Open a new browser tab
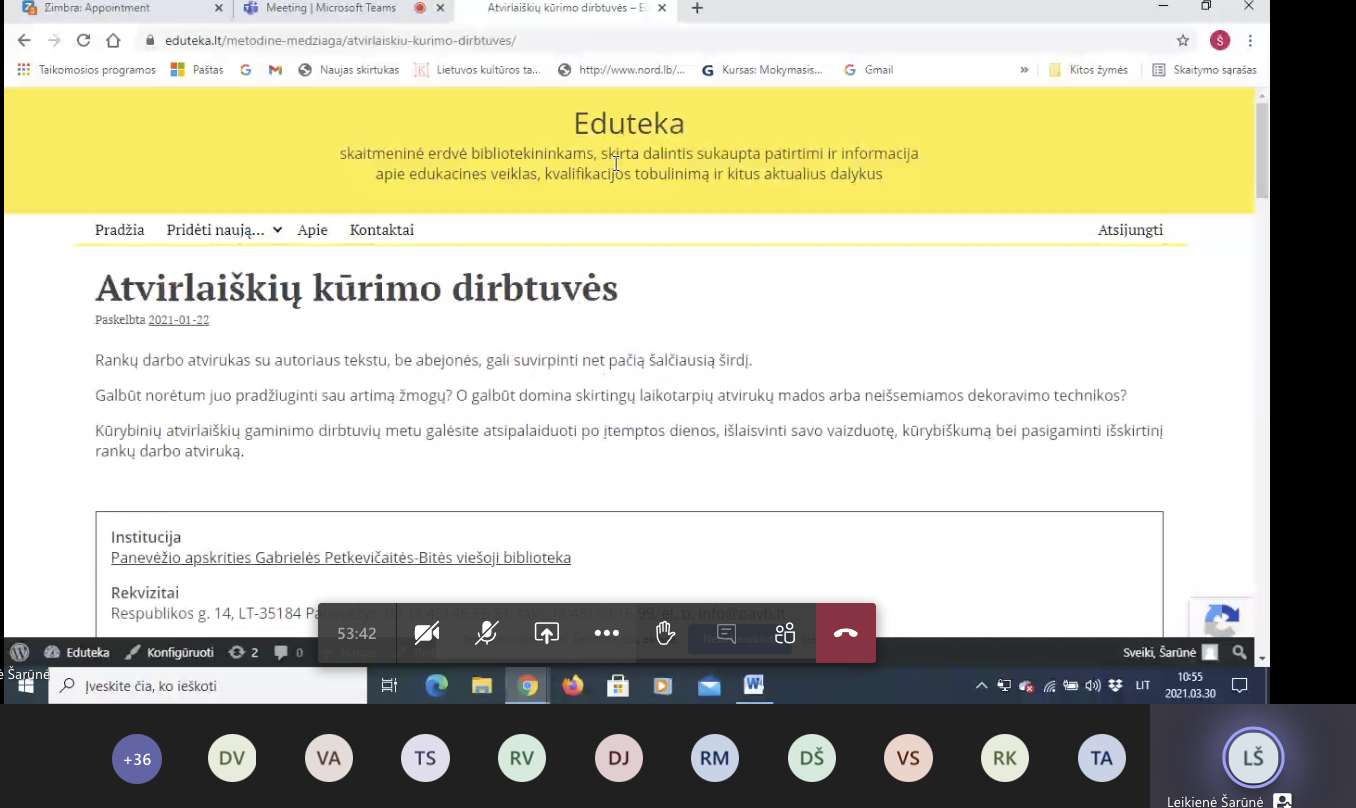 [697, 8]
